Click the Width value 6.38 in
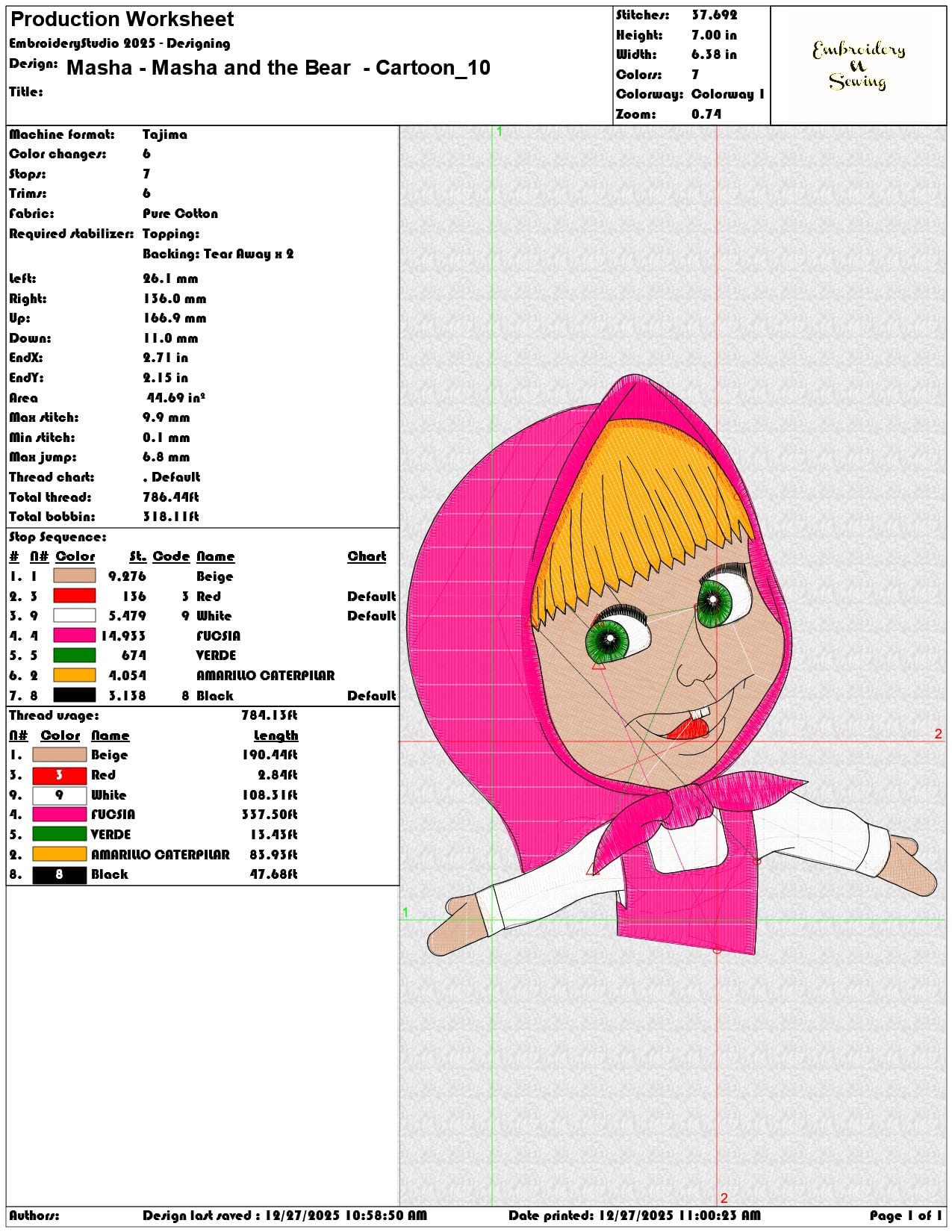The width and height of the screenshot is (952, 1232). click(714, 55)
